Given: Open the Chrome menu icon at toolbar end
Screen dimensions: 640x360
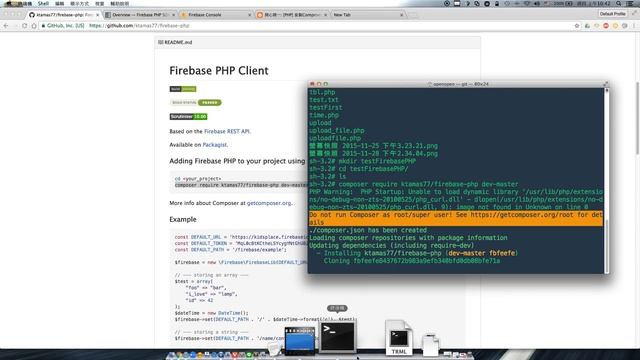Looking at the screenshot, I should (x=634, y=26).
